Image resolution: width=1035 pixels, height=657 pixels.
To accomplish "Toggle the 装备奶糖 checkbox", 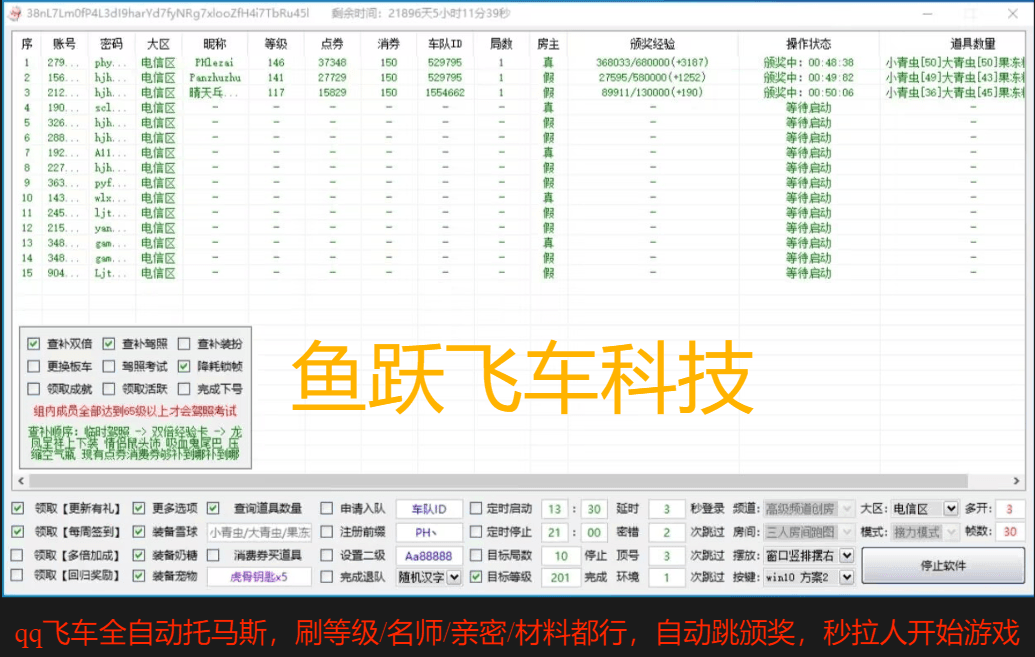I will tap(139, 555).
